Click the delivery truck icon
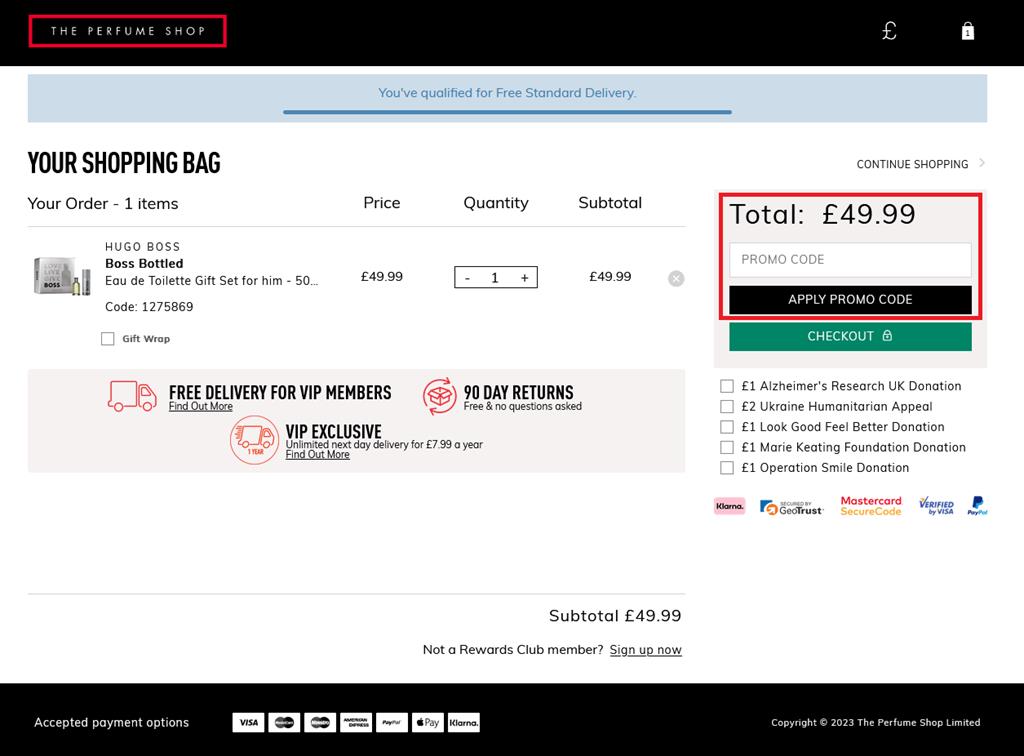Viewport: 1024px width, 756px height. pos(132,396)
